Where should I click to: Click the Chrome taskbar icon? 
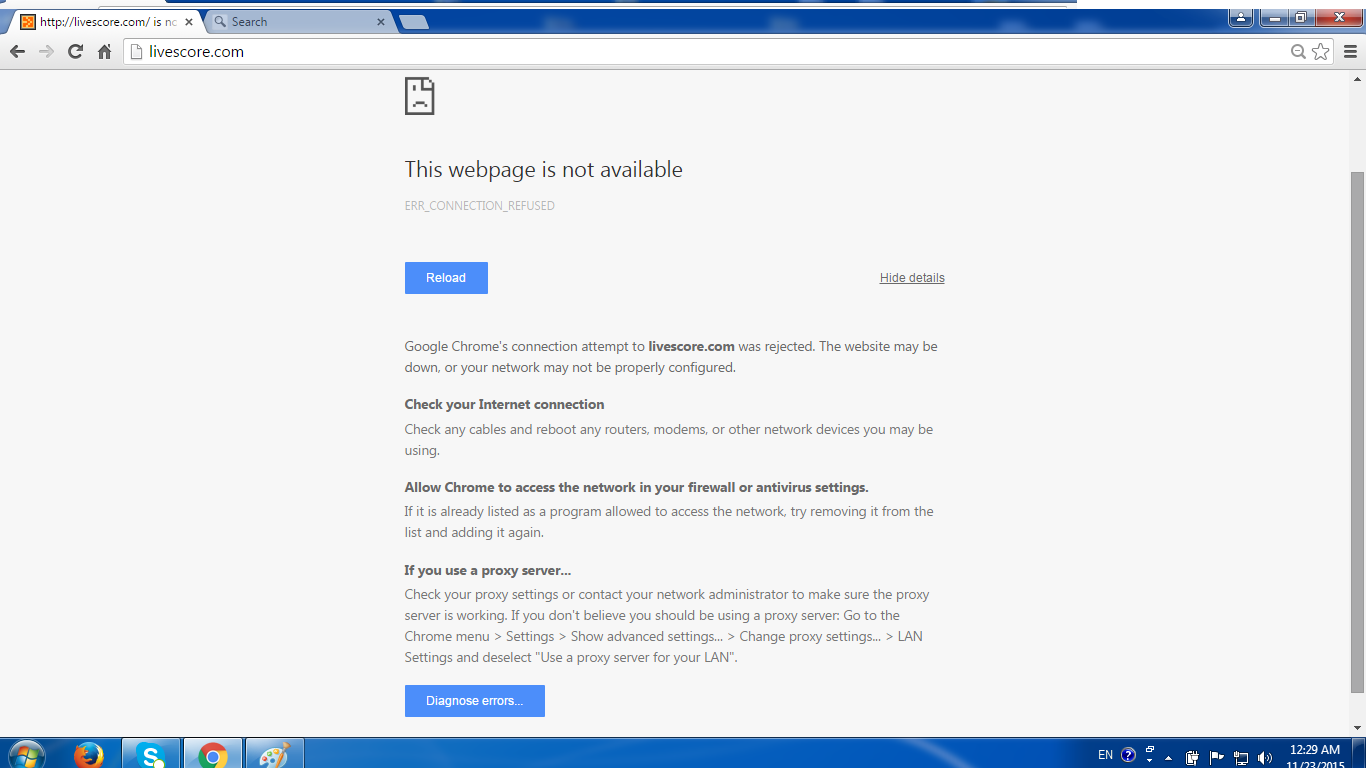click(212, 754)
